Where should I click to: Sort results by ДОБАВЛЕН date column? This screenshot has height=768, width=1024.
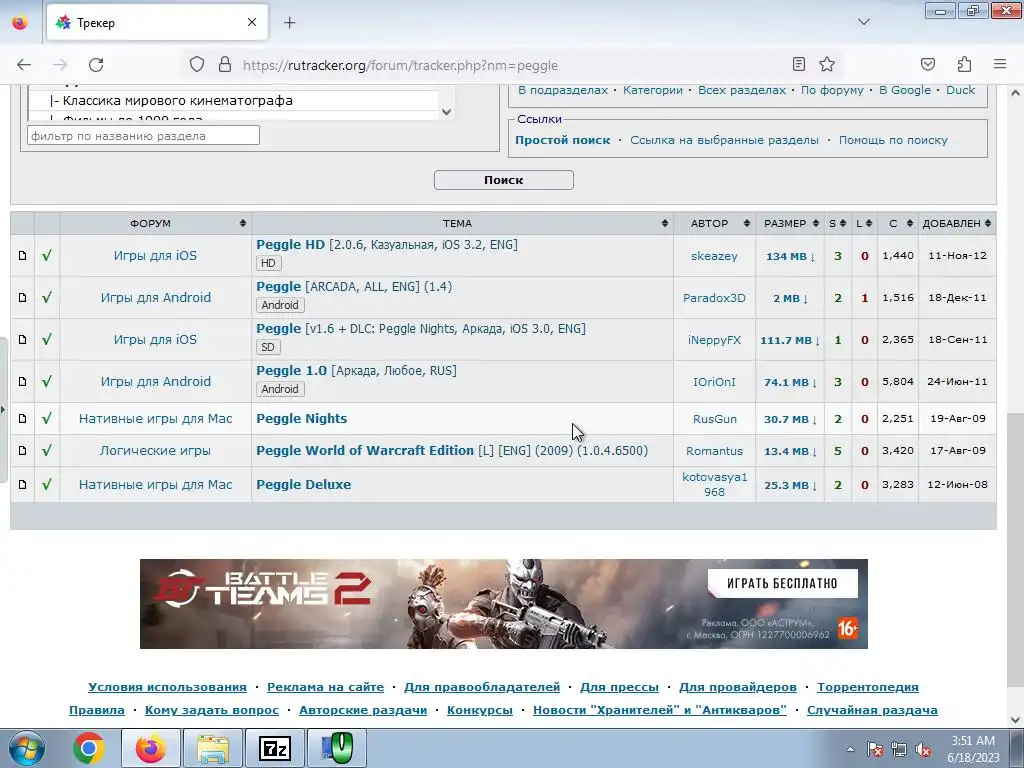point(957,223)
